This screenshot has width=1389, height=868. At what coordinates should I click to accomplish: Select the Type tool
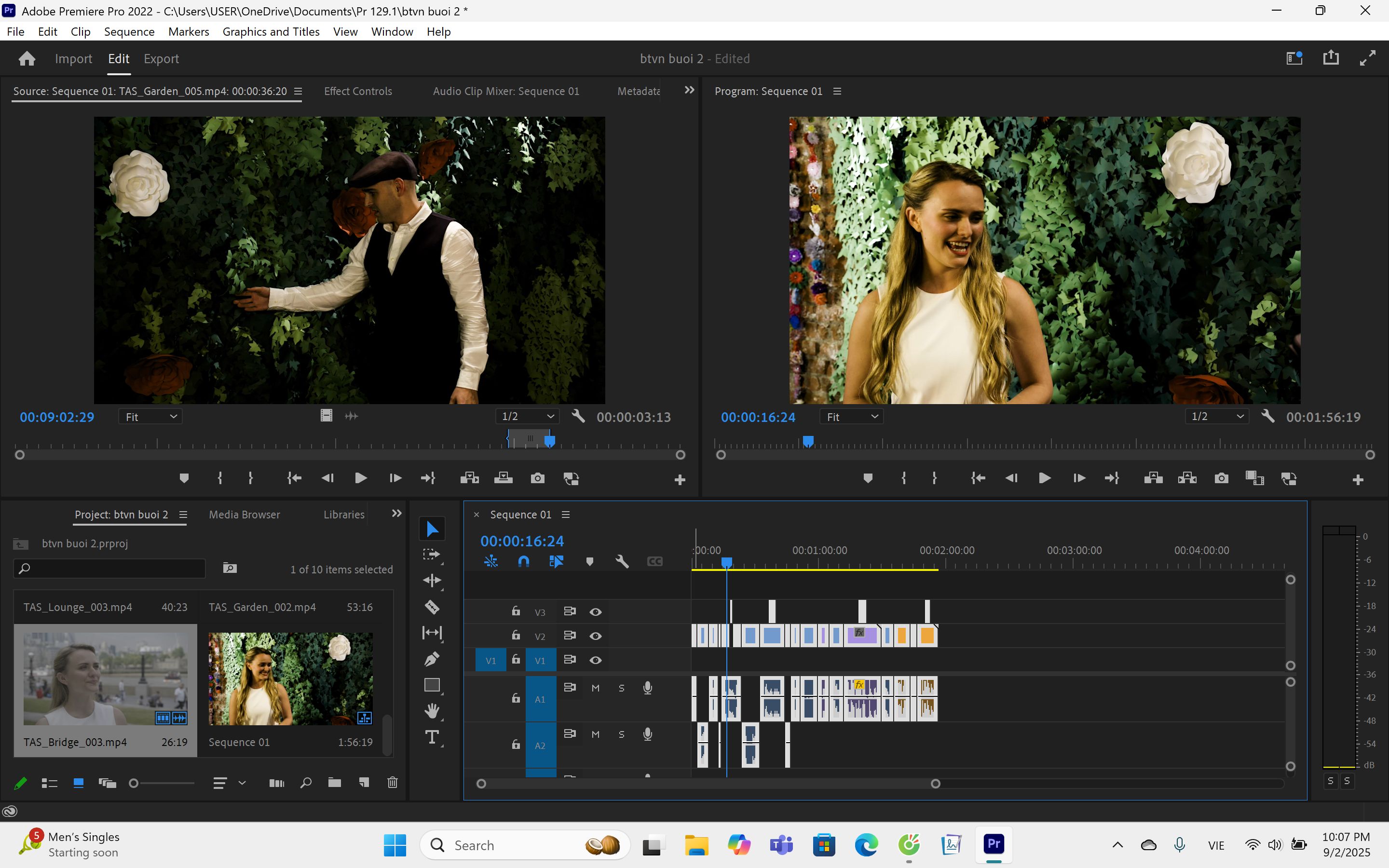point(432,737)
